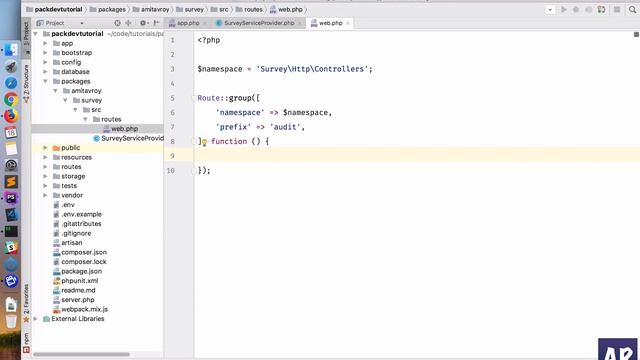Open Slack icon in the dock

click(x=11, y=247)
